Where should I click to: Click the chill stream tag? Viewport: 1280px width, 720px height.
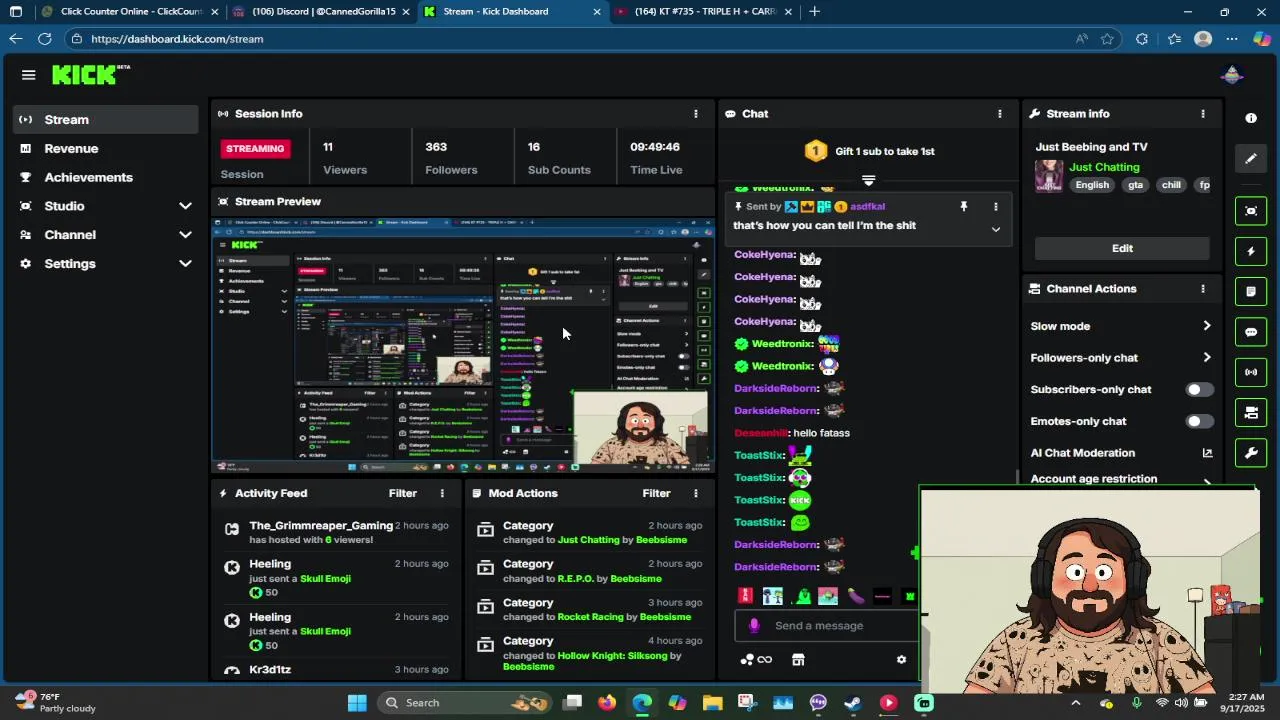pos(1171,185)
